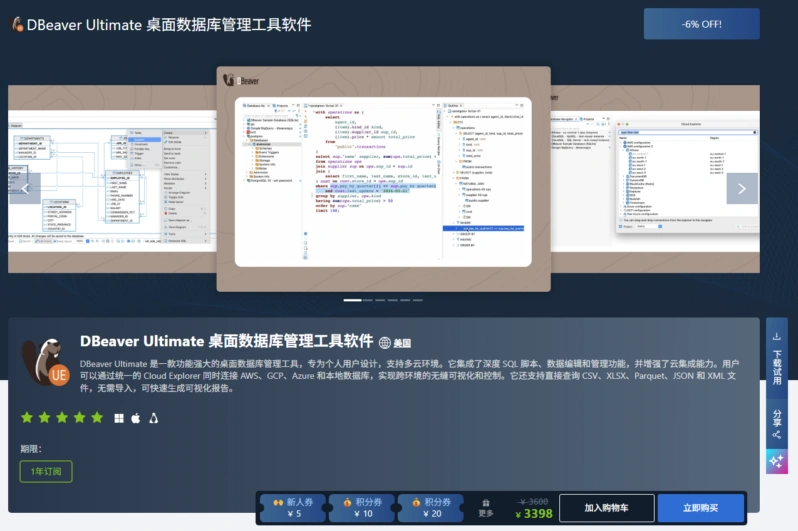The width and height of the screenshot is (798, 531).
Task: Click the product title heading in info card
Action: (x=226, y=341)
